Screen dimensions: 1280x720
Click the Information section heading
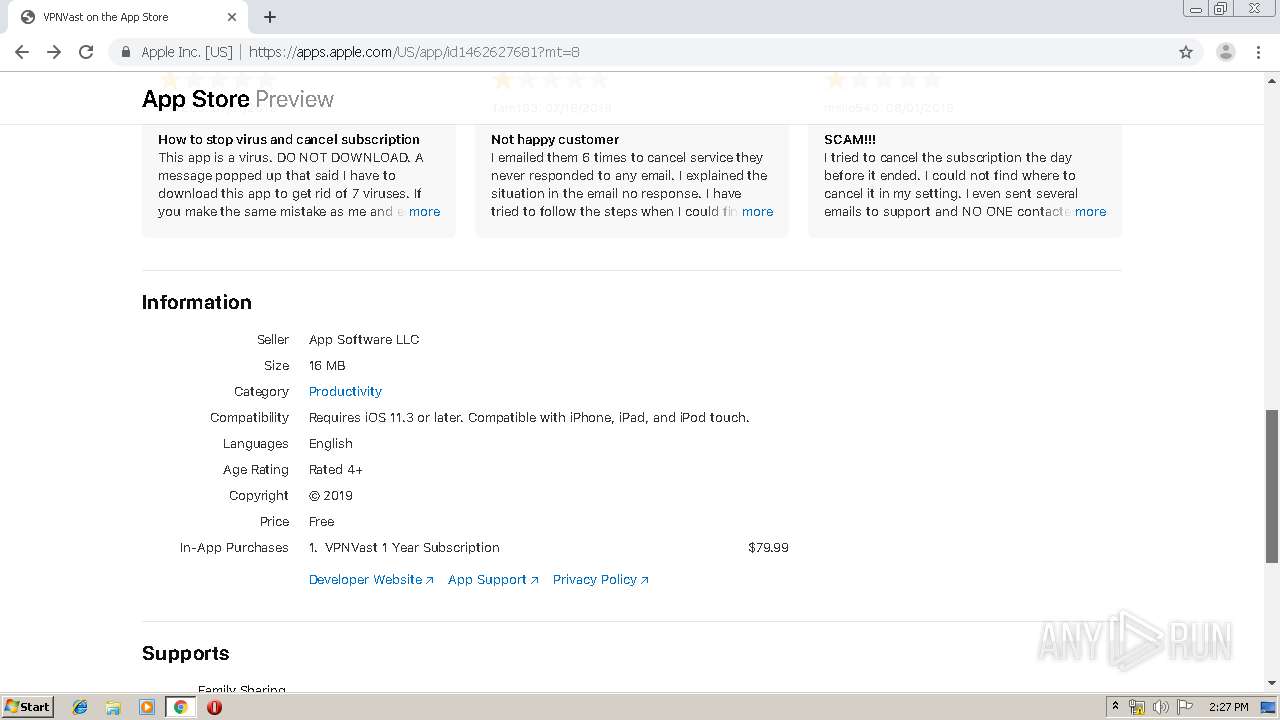pos(197,302)
